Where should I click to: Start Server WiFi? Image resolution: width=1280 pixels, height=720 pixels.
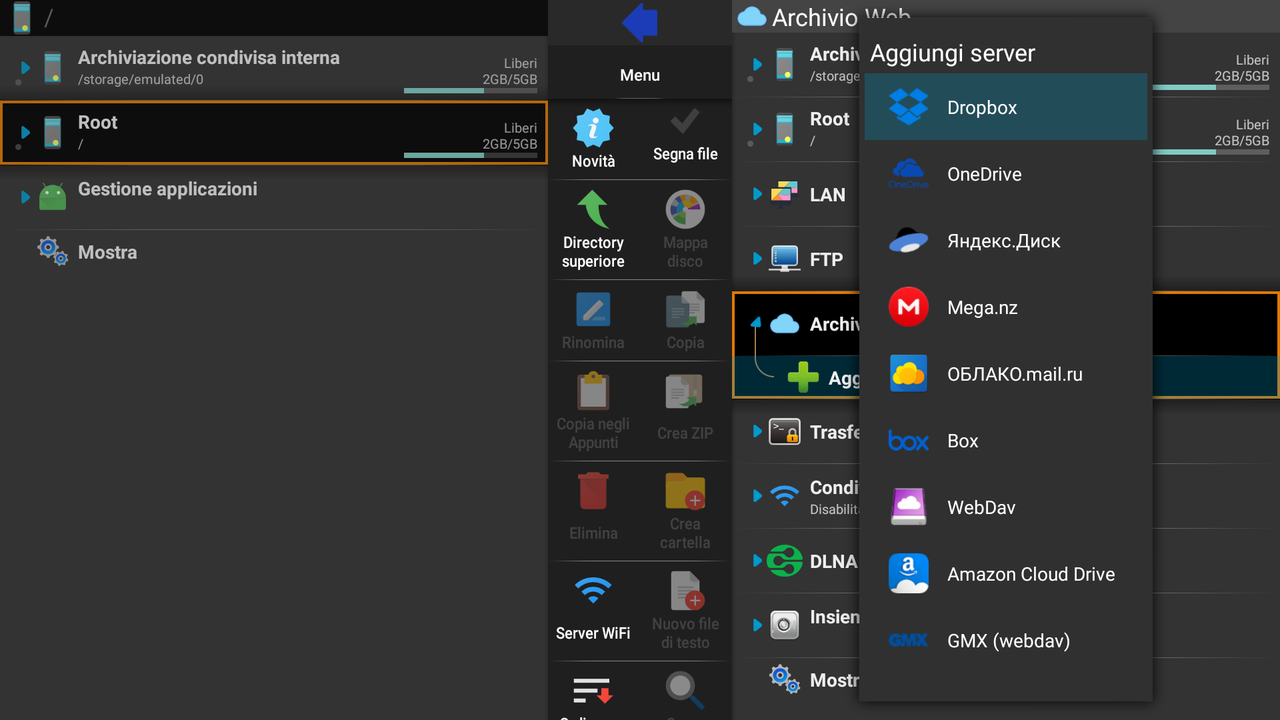click(x=593, y=606)
